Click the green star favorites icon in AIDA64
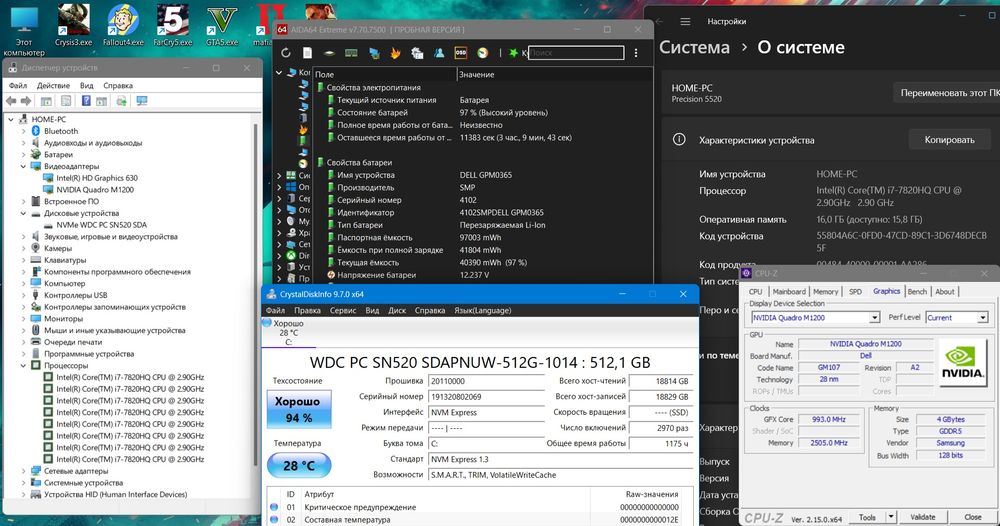The image size is (1000, 526). pos(513,53)
